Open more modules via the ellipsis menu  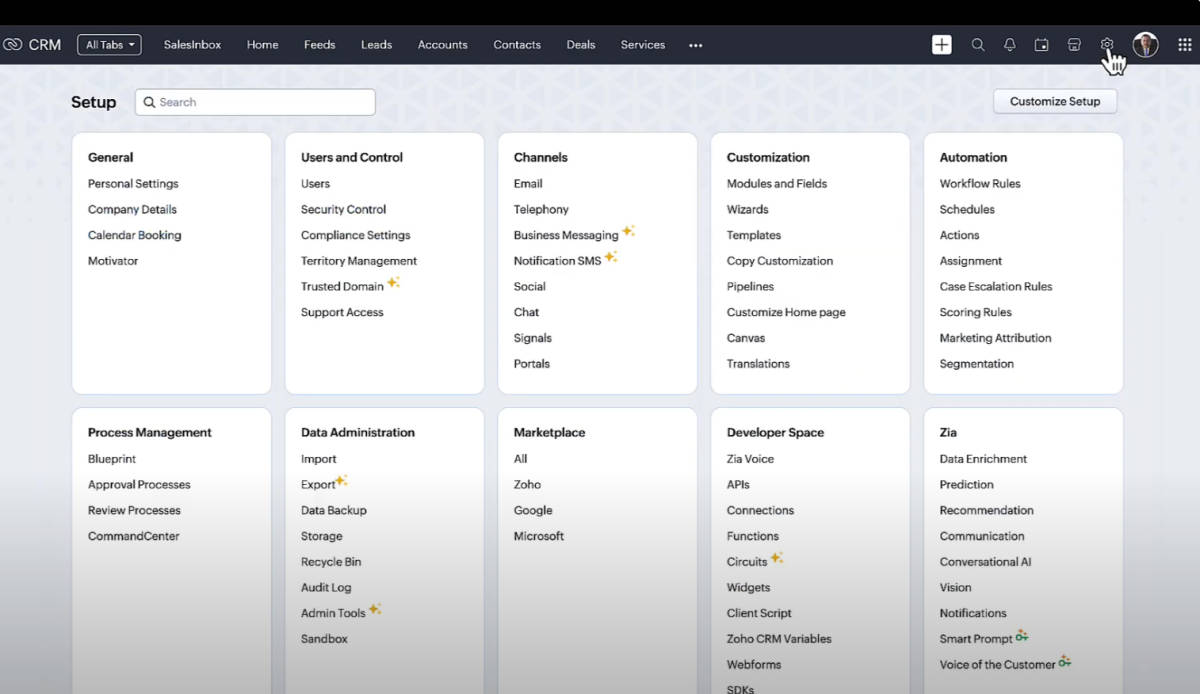[695, 45]
